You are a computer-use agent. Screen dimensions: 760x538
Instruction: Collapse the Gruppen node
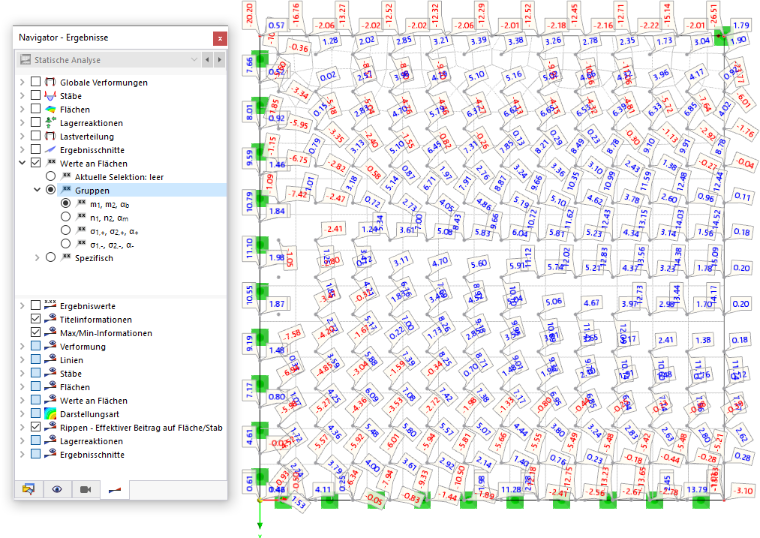click(37, 190)
